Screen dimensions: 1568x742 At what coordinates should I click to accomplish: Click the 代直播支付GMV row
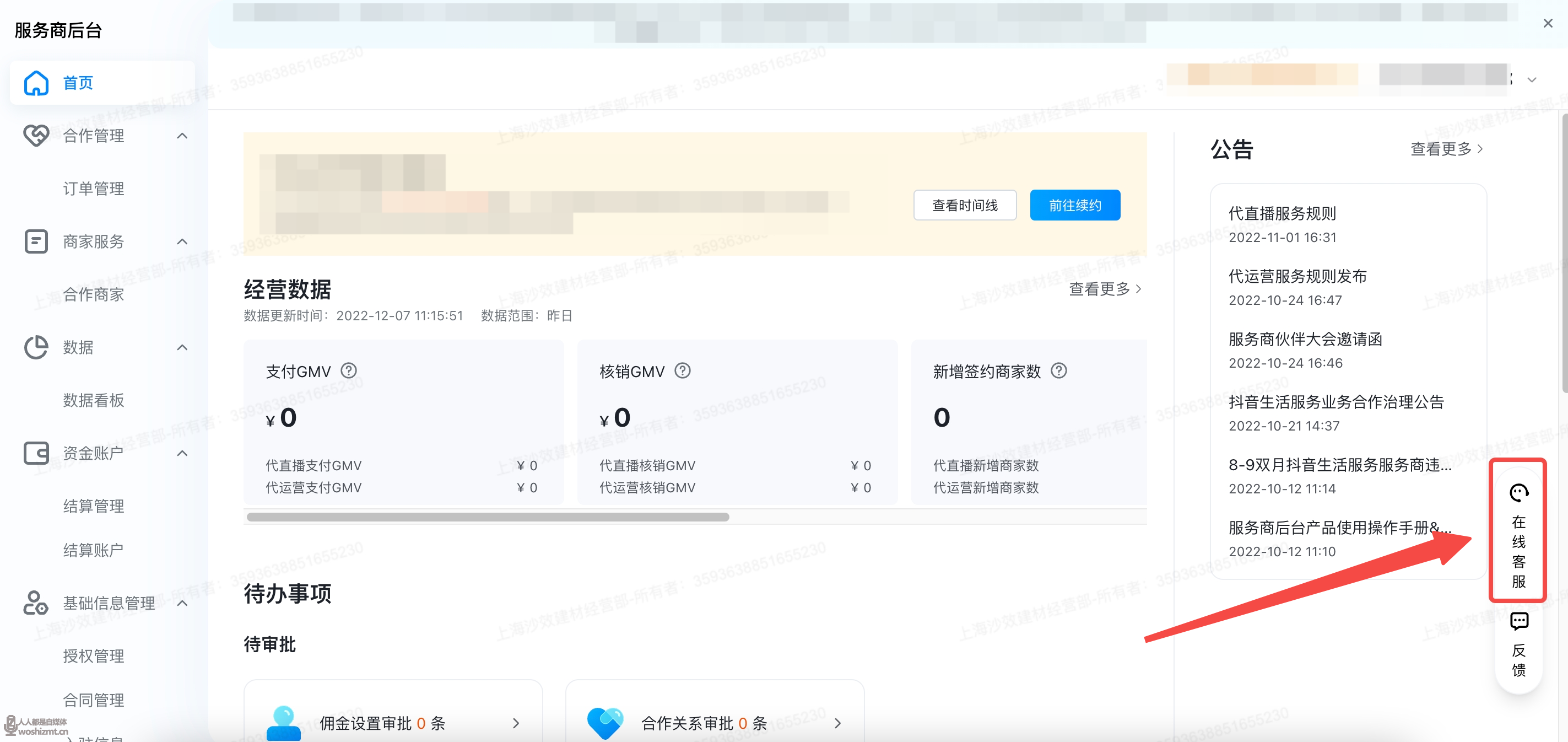[x=401, y=465]
